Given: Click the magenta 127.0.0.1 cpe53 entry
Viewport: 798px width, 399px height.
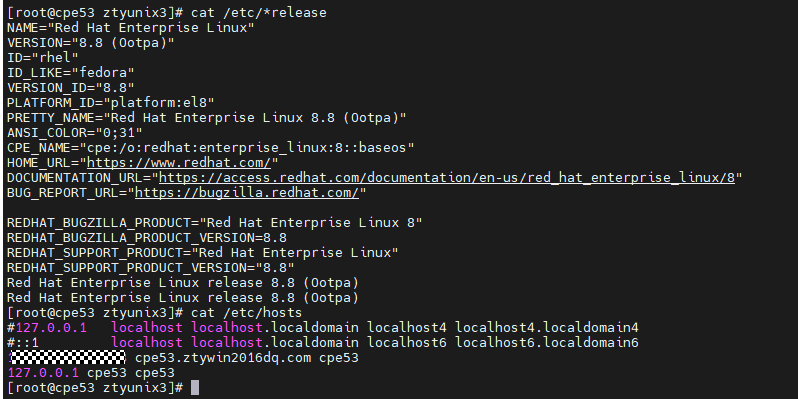Looking at the screenshot, I should pyautogui.click(x=91, y=373).
